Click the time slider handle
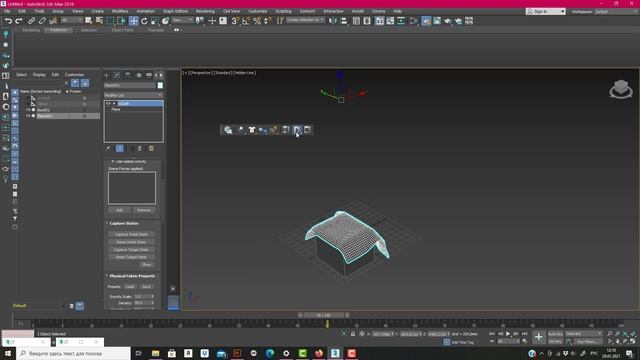The width and height of the screenshot is (640, 360). click(x=324, y=315)
